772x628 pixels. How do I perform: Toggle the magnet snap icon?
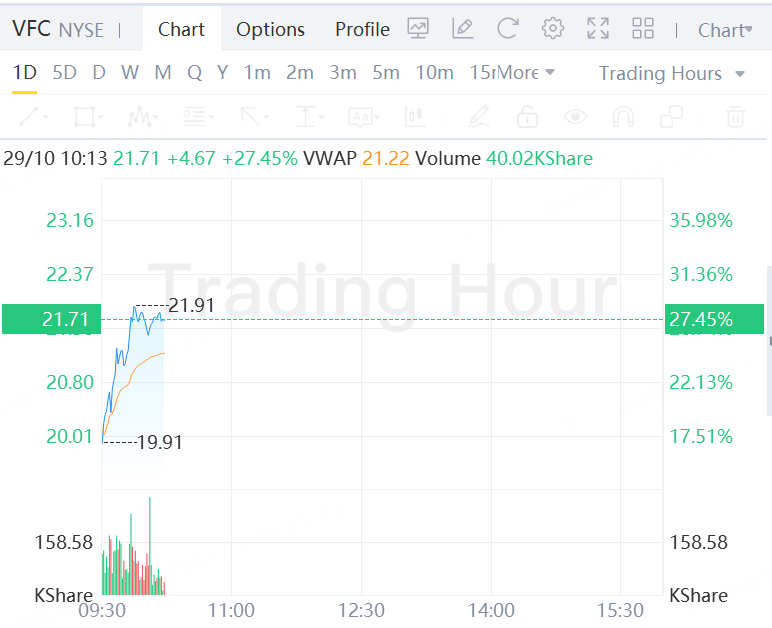(x=623, y=117)
